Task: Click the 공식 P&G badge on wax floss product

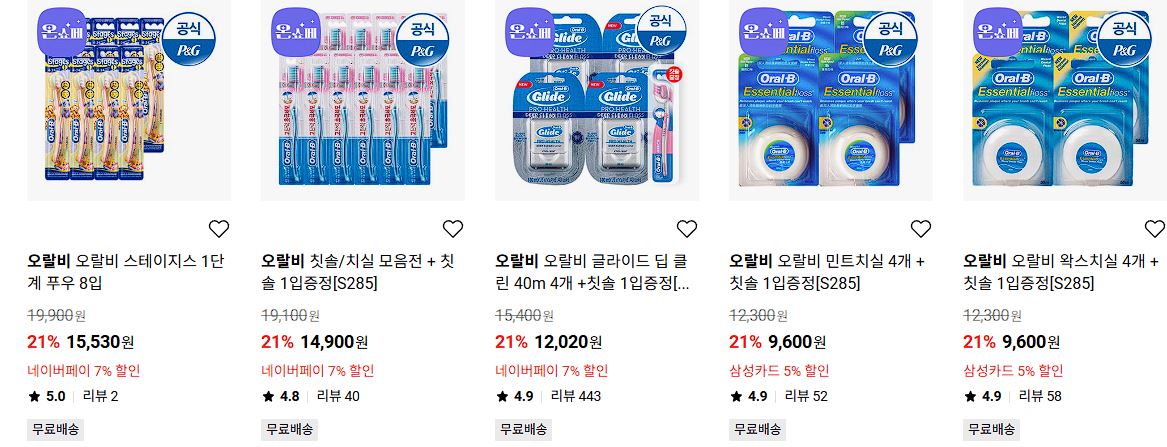Action: [x=1124, y=39]
